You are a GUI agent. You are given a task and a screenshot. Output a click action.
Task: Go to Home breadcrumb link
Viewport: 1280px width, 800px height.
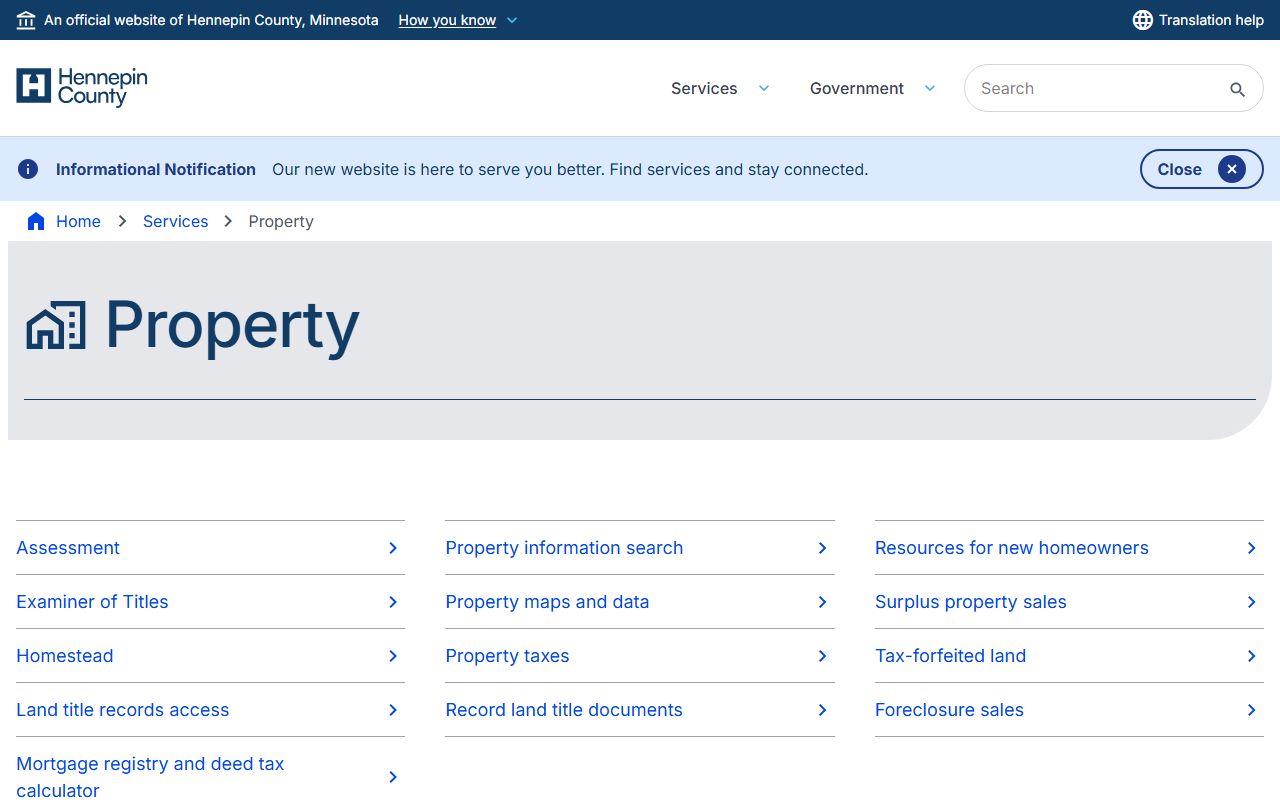pyautogui.click(x=78, y=221)
